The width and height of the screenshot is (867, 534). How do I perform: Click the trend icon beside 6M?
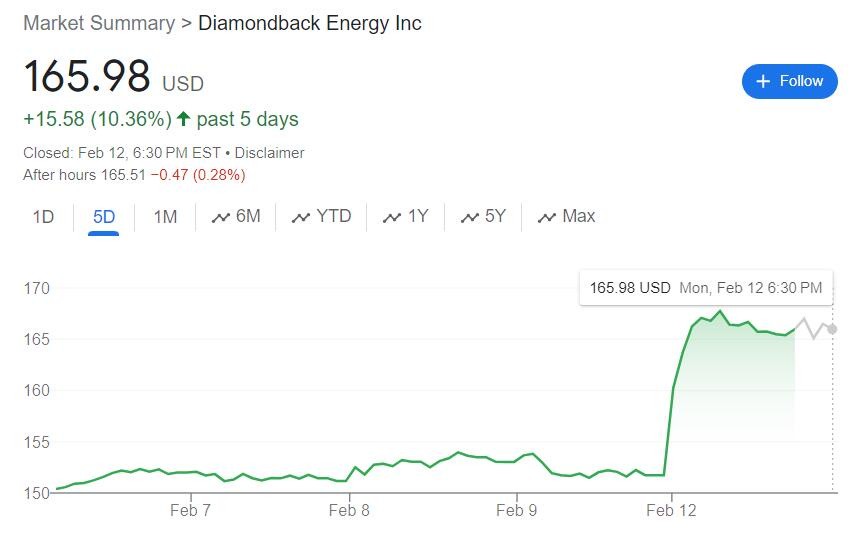coord(221,217)
